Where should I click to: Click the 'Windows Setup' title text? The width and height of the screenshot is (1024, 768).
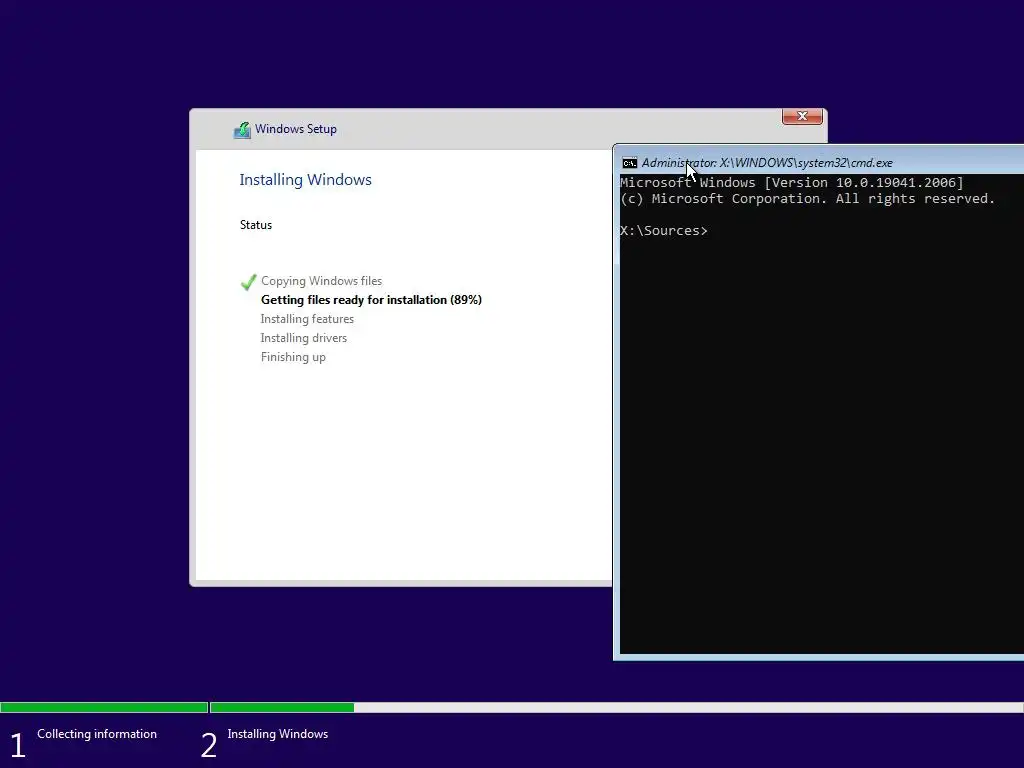coord(296,129)
